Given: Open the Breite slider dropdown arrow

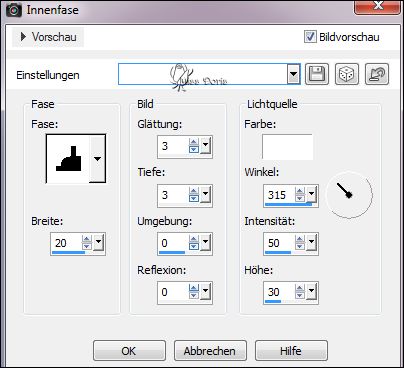Looking at the screenshot, I should pos(99,242).
